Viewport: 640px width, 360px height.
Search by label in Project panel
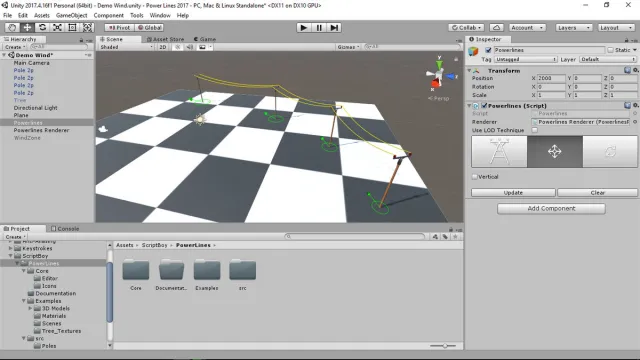(x=445, y=236)
